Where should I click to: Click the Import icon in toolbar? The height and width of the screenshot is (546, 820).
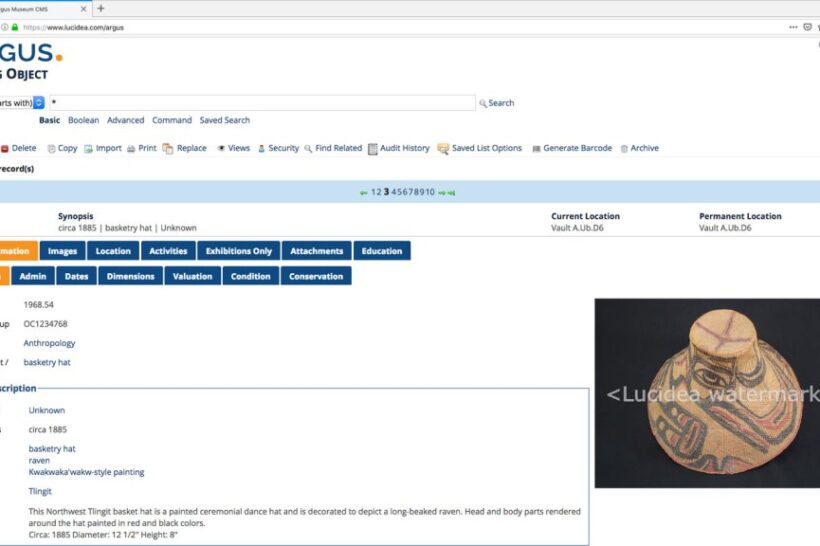tap(89, 148)
